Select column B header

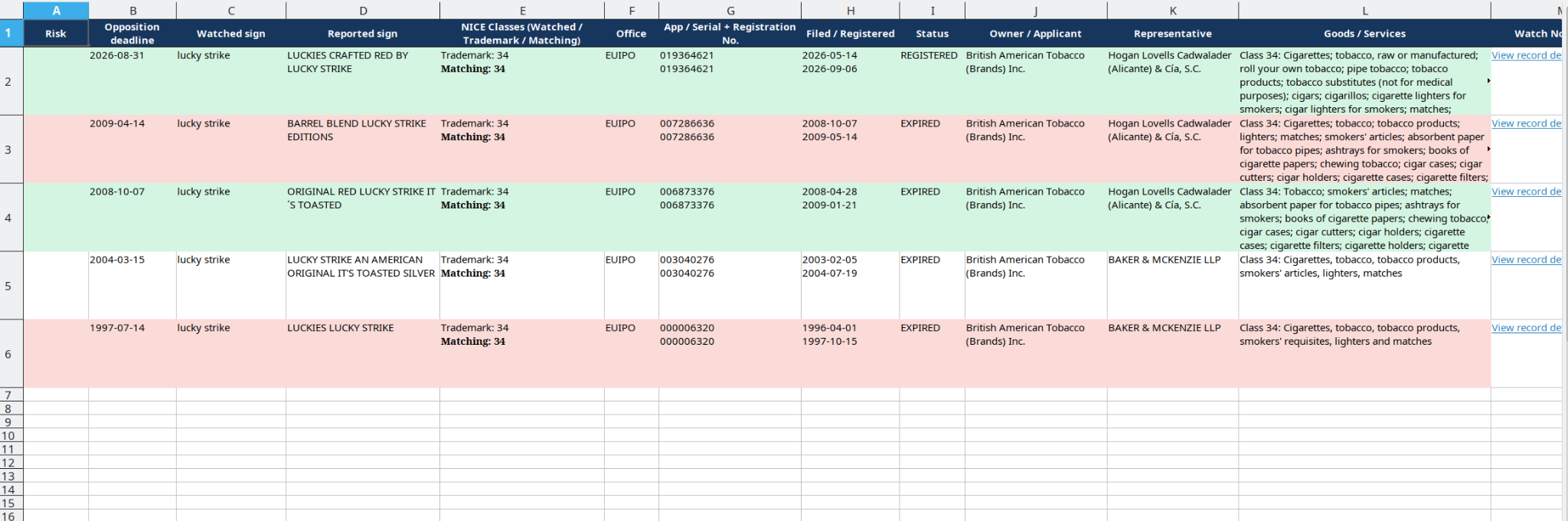click(x=132, y=11)
